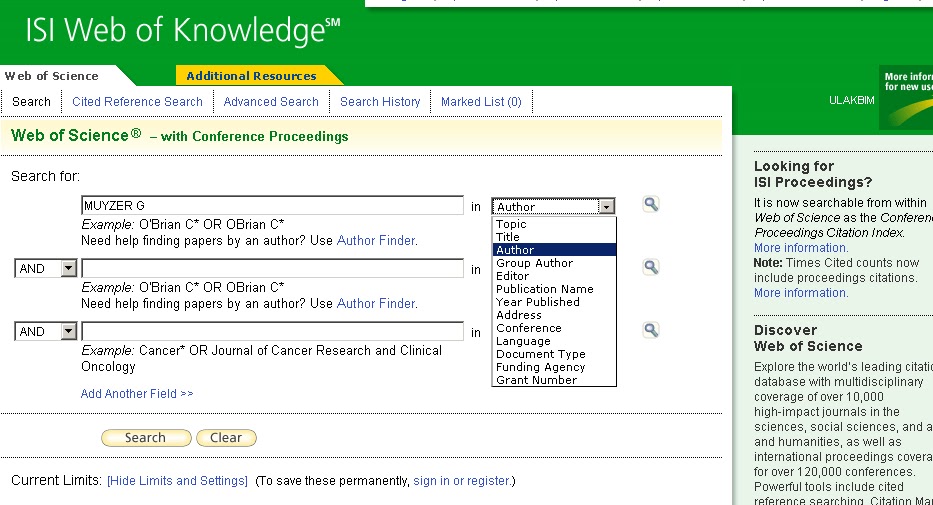This screenshot has height=505, width=933.
Task: Click 'Discover Web of Science' heading
Action: pos(808,338)
